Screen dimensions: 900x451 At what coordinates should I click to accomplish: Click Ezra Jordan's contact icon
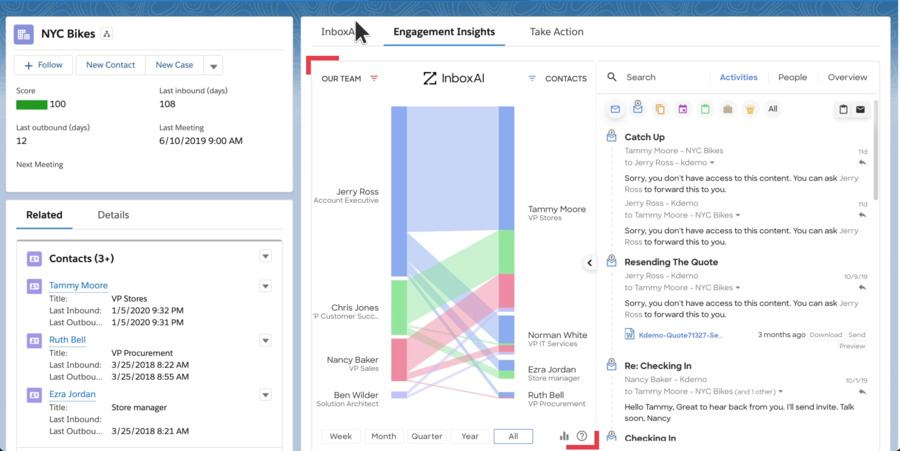pos(34,395)
